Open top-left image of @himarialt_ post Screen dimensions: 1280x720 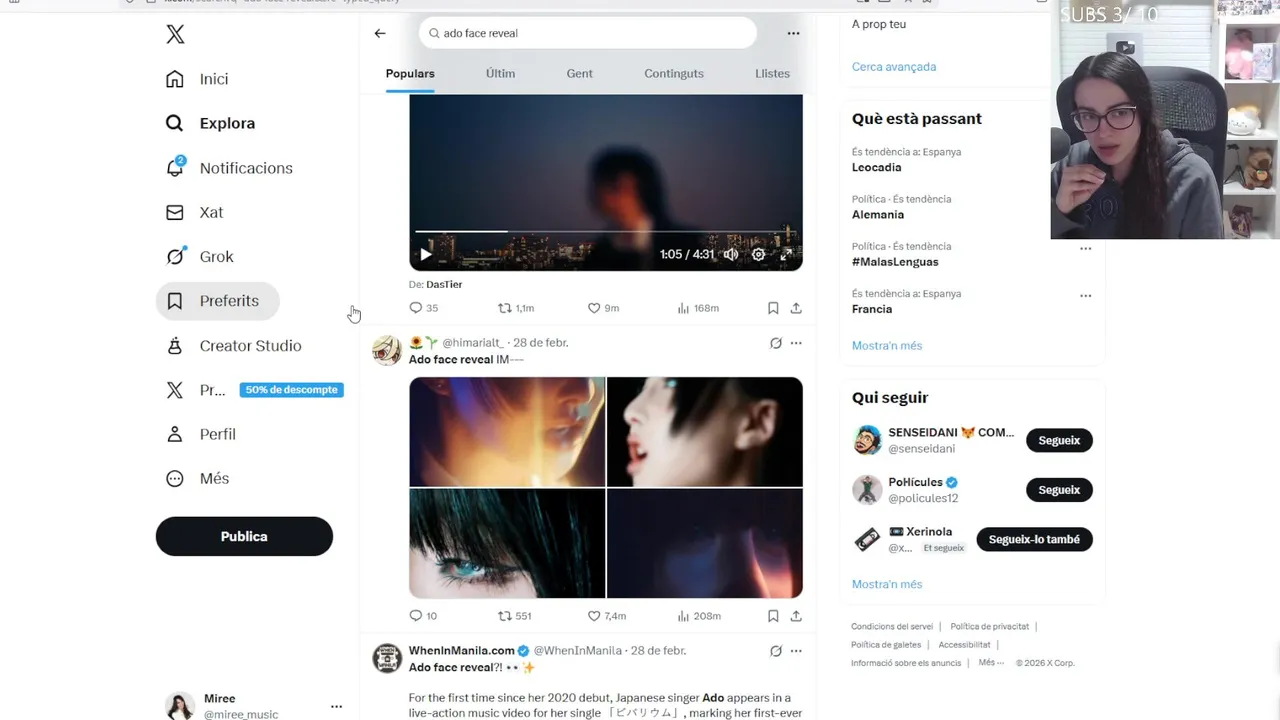point(507,431)
